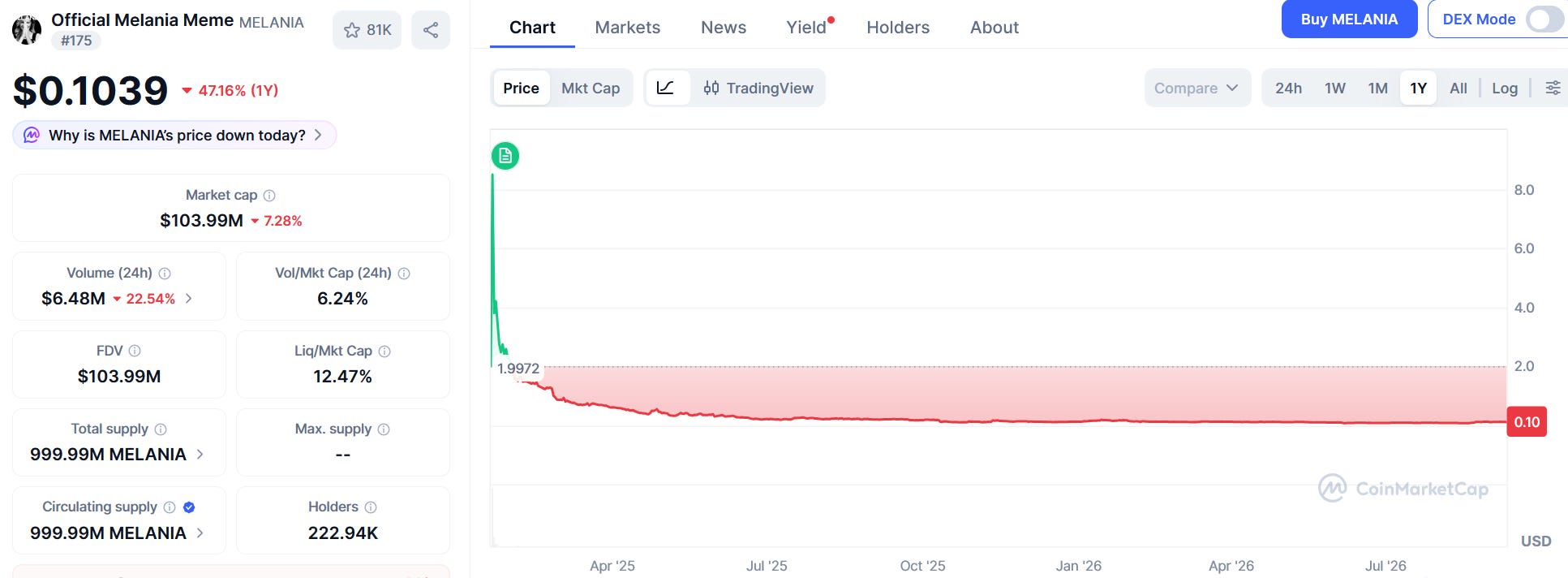Switch to the Markets tab
1568x578 pixels.
click(x=628, y=28)
